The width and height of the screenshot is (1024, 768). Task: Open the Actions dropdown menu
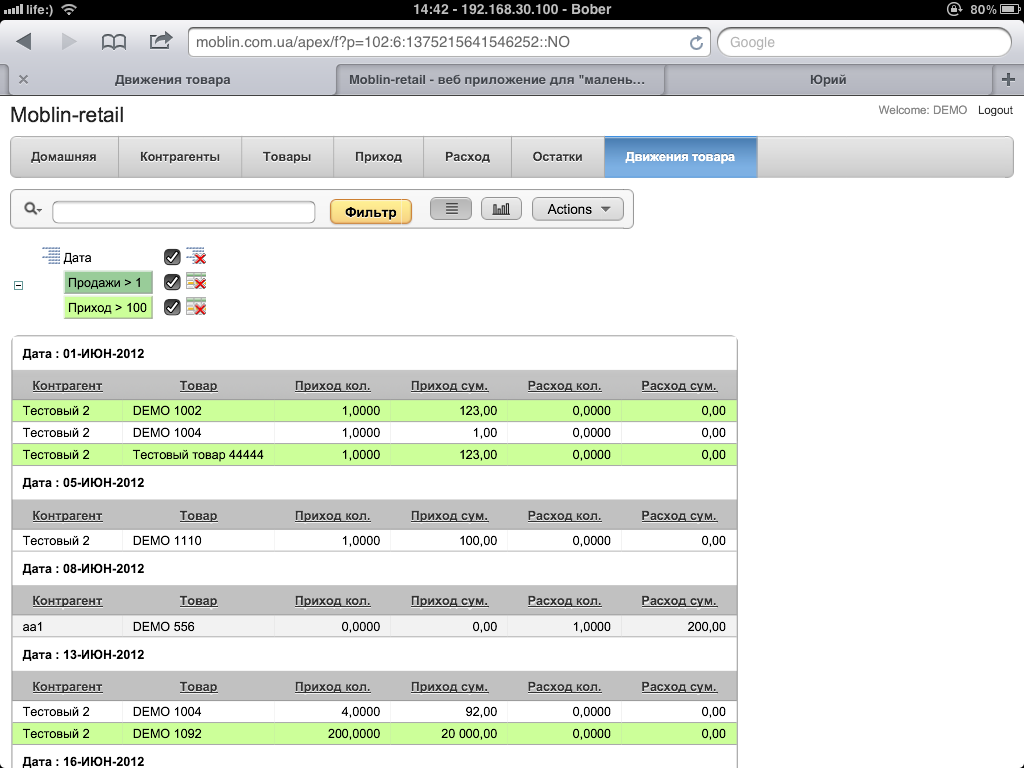578,209
